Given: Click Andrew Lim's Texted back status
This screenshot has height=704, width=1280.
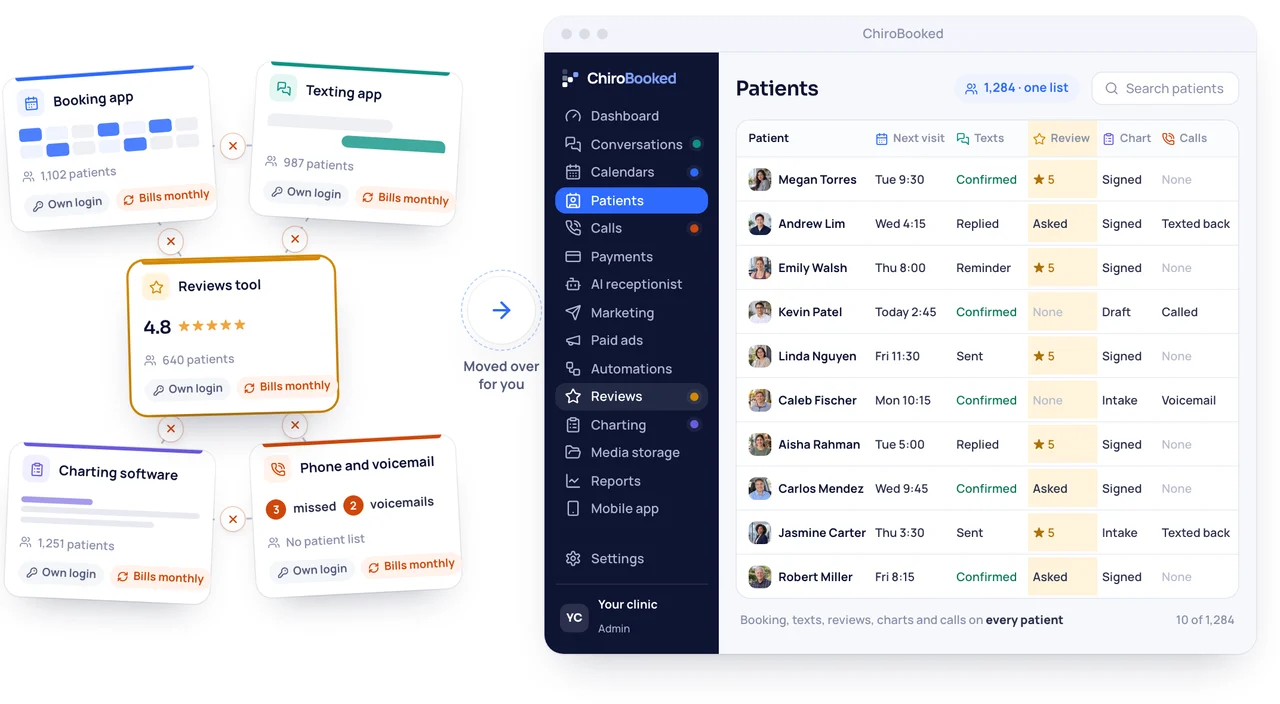Looking at the screenshot, I should 1196,224.
